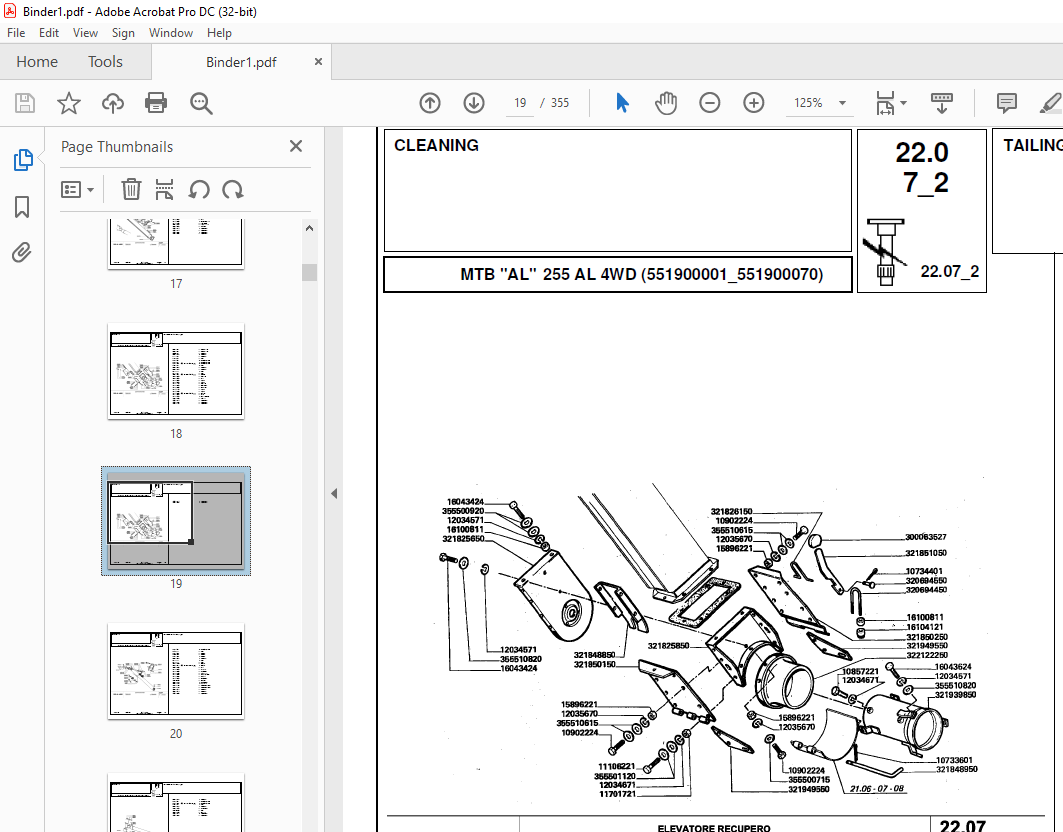This screenshot has width=1063, height=832.
Task: Upload the file to cloud
Action: [113, 103]
